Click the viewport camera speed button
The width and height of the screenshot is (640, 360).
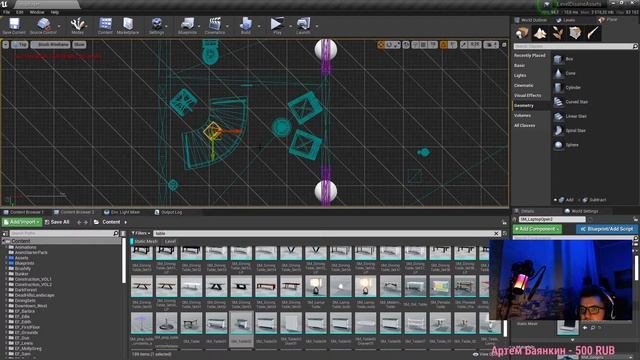490,44
